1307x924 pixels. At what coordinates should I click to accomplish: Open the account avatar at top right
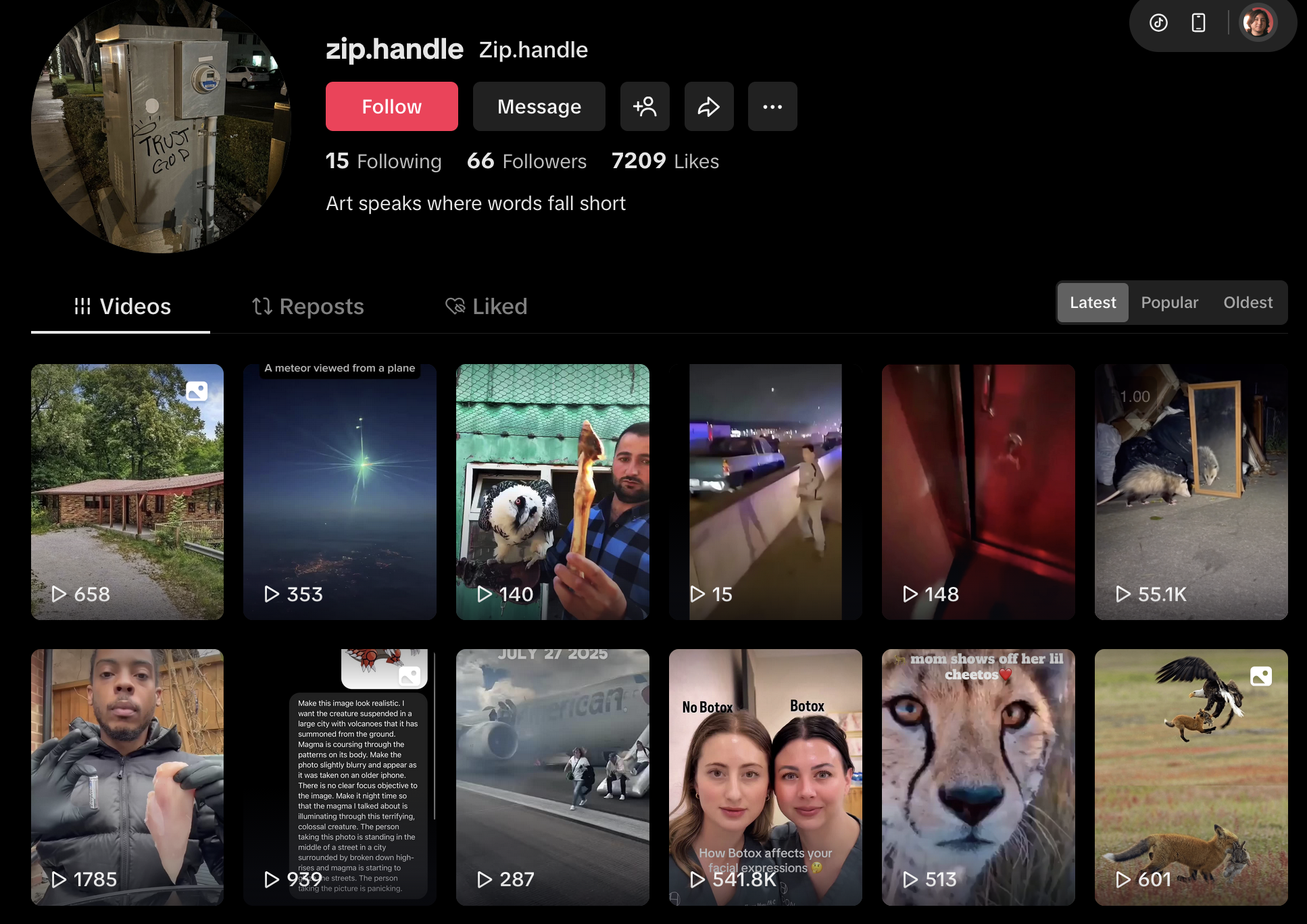[1258, 23]
